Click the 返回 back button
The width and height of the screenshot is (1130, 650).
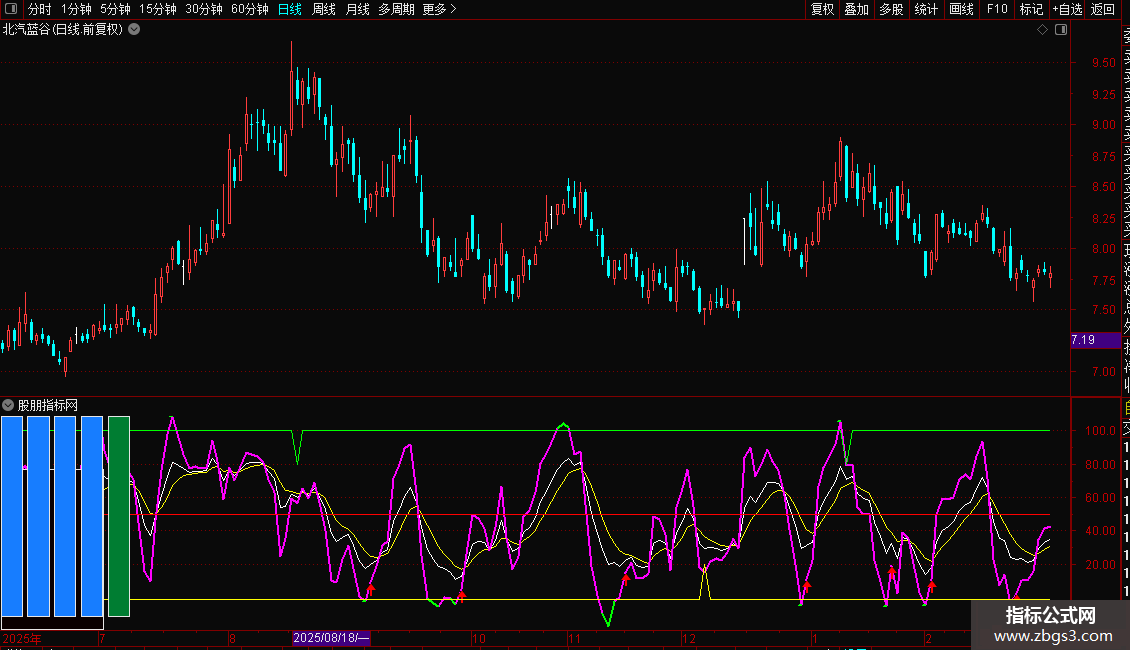[x=1103, y=9]
